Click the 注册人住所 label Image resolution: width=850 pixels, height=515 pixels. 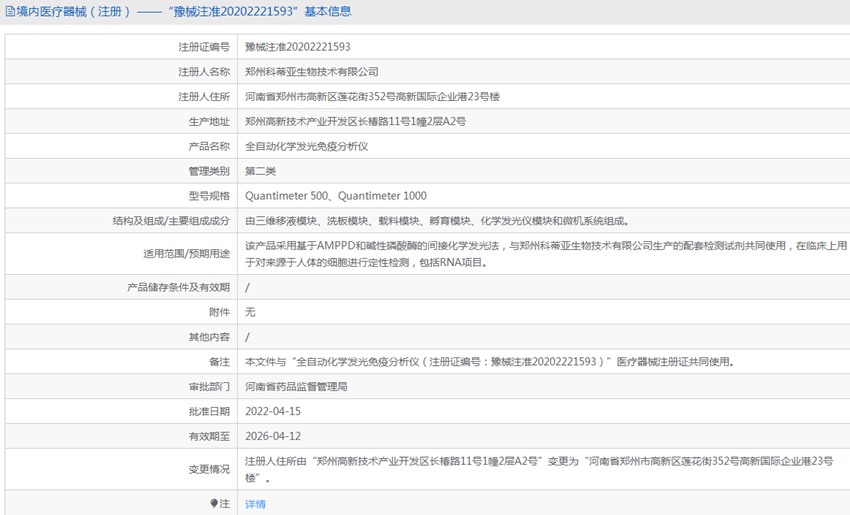click(x=204, y=96)
